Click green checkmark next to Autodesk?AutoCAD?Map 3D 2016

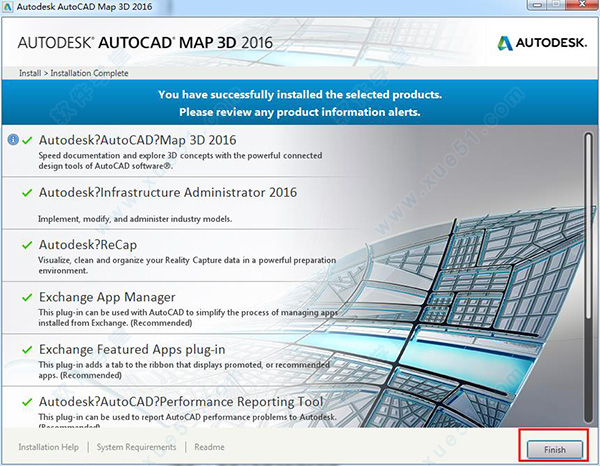27,140
